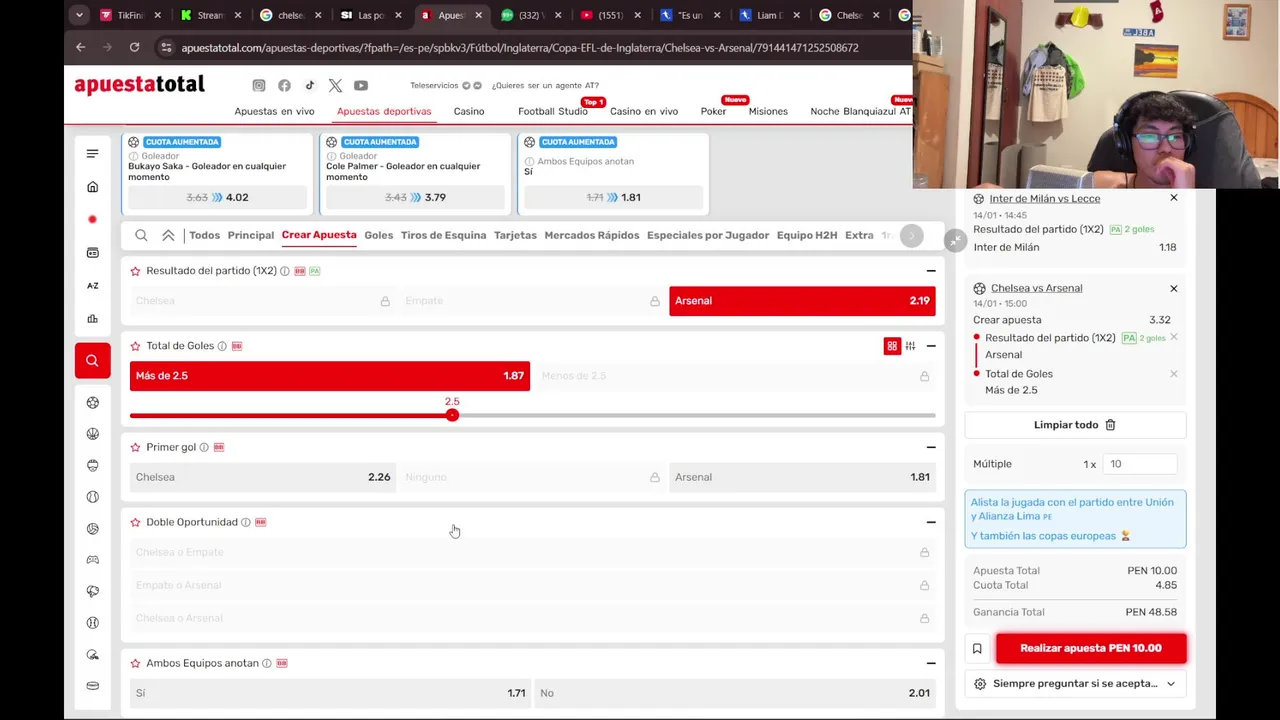
Task: Select the basketball sport icon in sidebar
Action: pos(92,434)
